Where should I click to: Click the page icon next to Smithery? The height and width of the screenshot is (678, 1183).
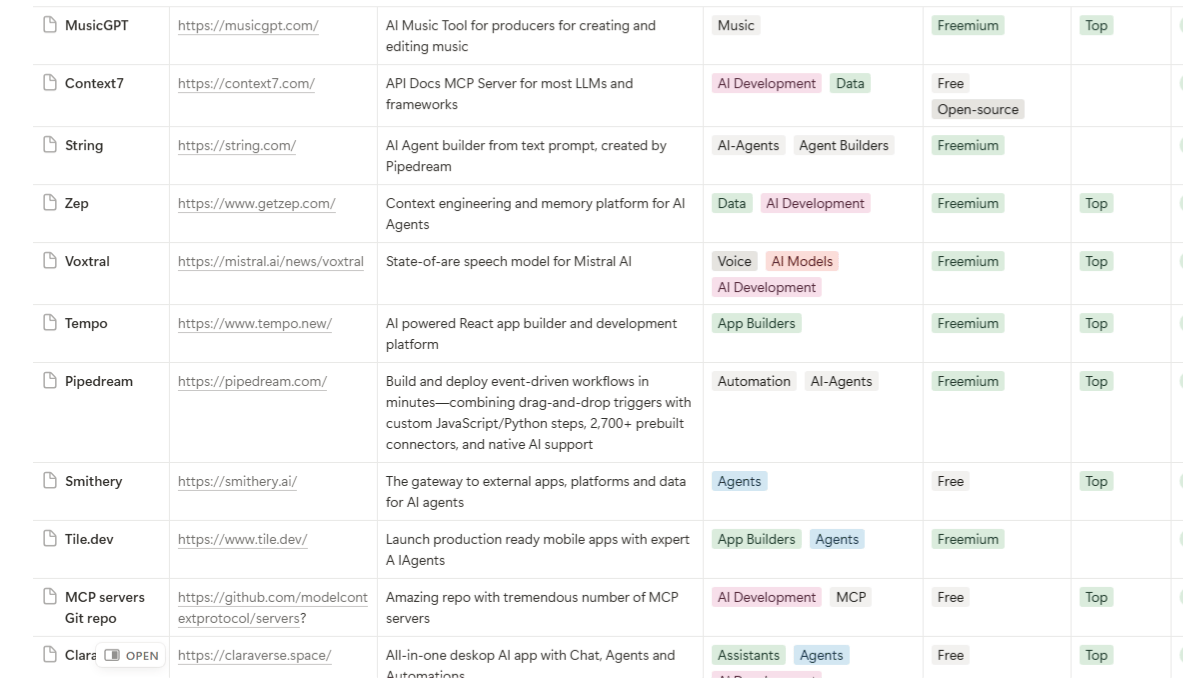click(x=50, y=482)
